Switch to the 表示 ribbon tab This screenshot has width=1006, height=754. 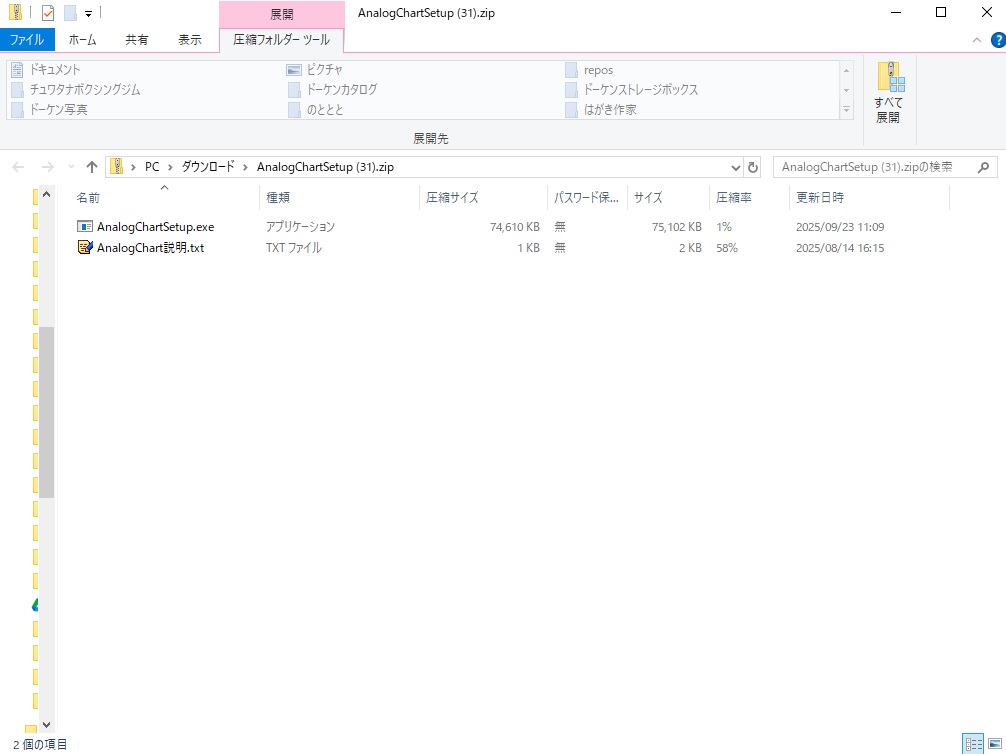[190, 40]
